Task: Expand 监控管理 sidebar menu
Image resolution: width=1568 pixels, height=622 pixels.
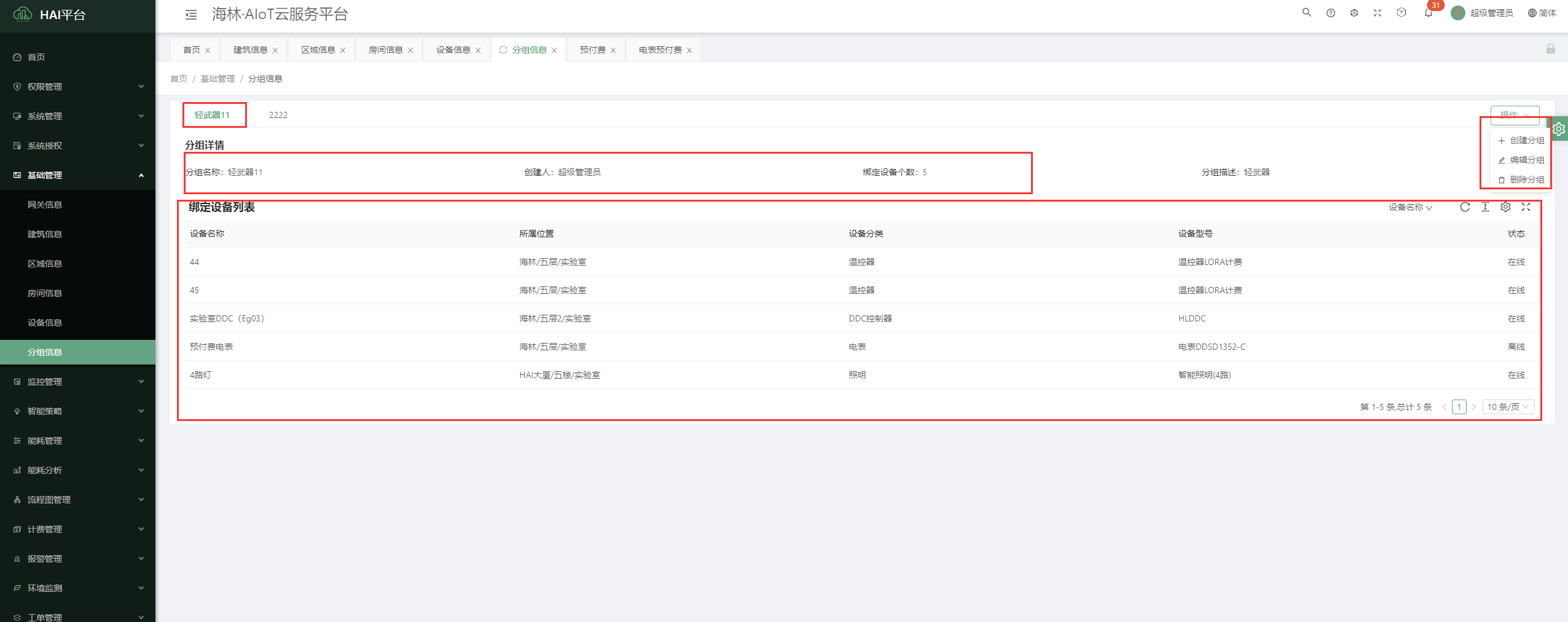Action: (x=77, y=382)
